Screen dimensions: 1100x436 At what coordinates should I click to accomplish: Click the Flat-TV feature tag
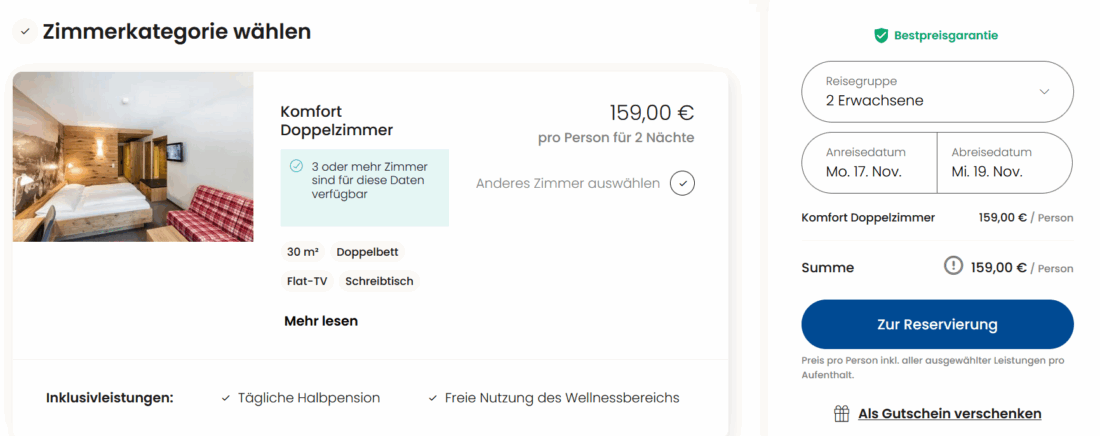coord(307,281)
